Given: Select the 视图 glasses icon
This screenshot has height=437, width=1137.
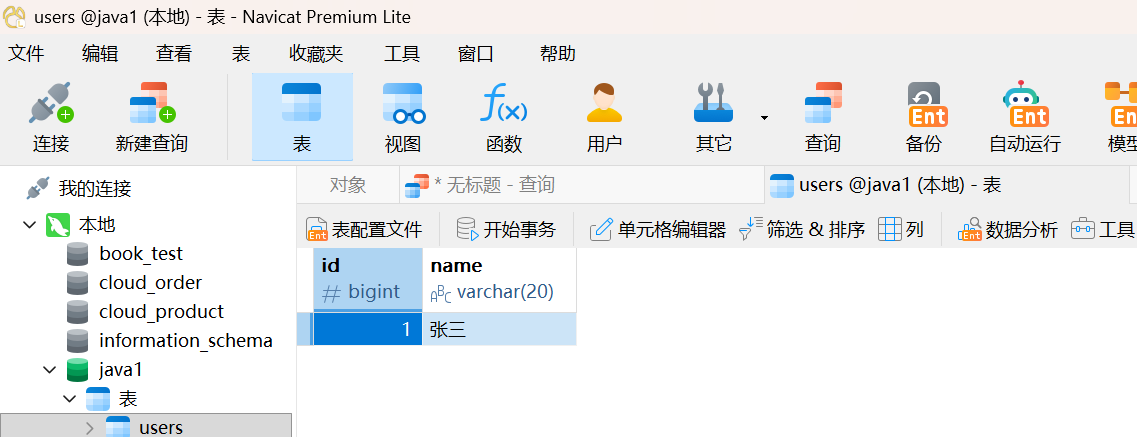Looking at the screenshot, I should click(403, 104).
